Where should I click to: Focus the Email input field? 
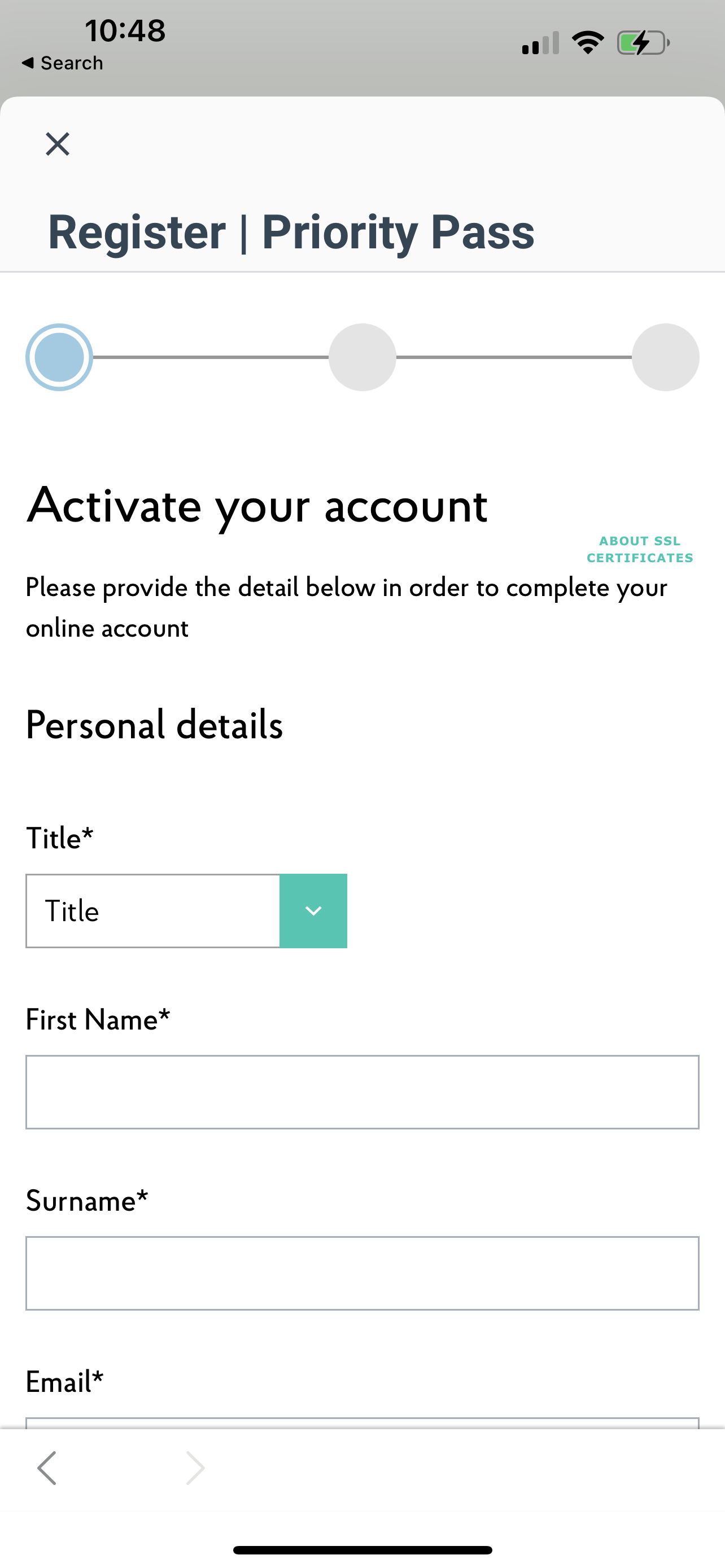click(362, 1422)
